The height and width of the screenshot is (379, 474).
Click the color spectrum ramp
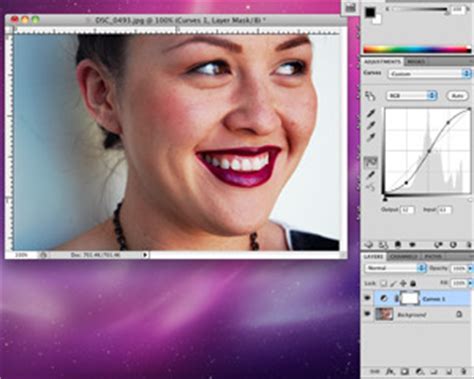(x=417, y=49)
